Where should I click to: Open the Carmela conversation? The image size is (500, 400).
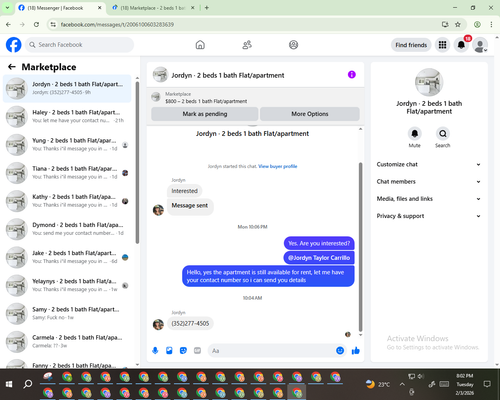click(x=67, y=342)
